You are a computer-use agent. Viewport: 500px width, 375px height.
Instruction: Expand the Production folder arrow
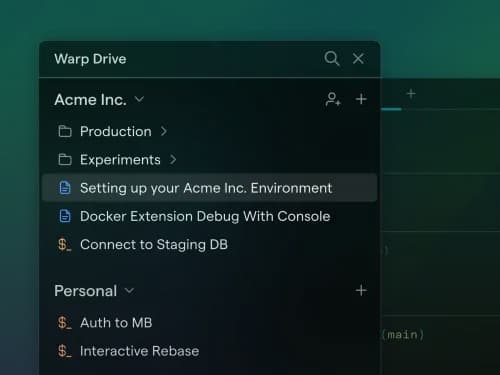(x=164, y=131)
